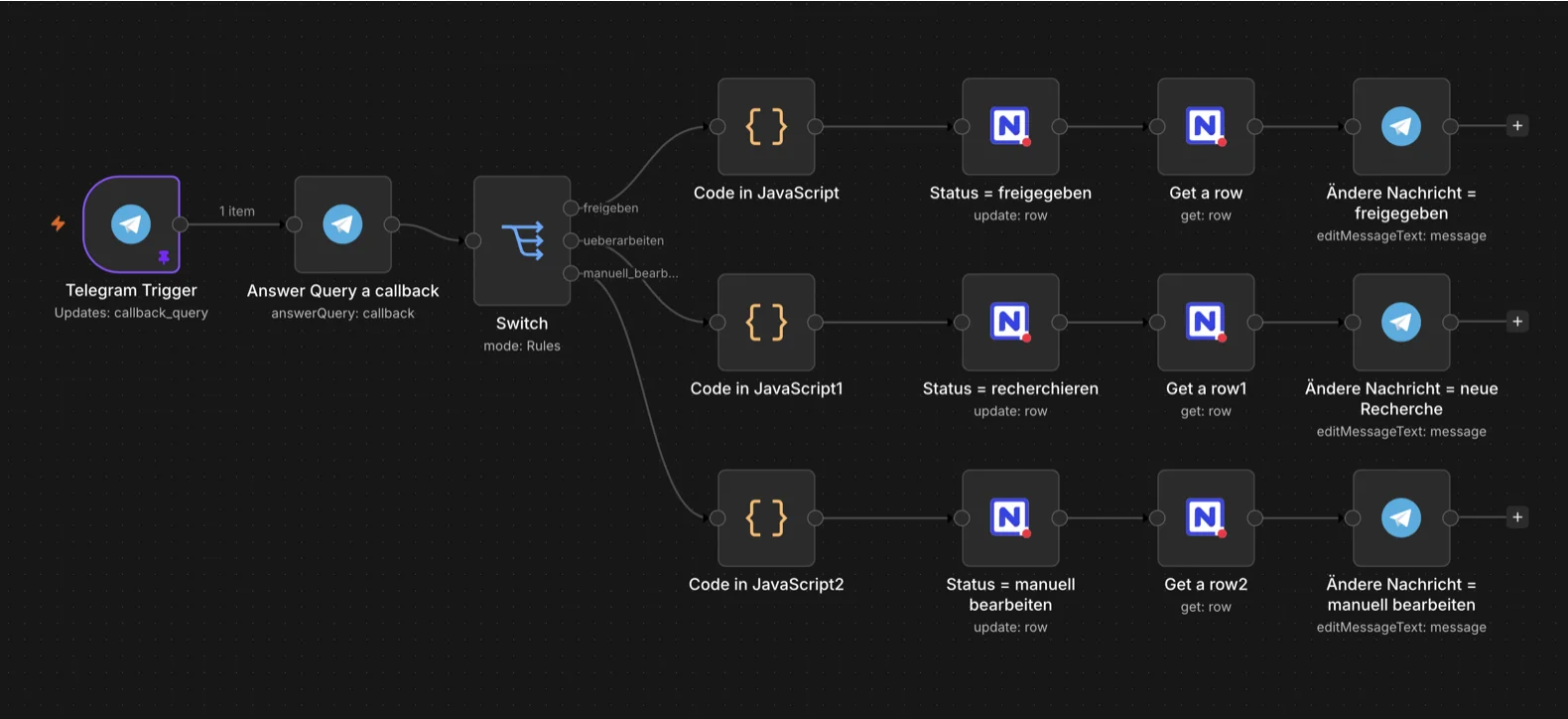This screenshot has height=719, width=1568.
Task: Add node after Ändere Nachricht = freigegeben
Action: [1517, 126]
